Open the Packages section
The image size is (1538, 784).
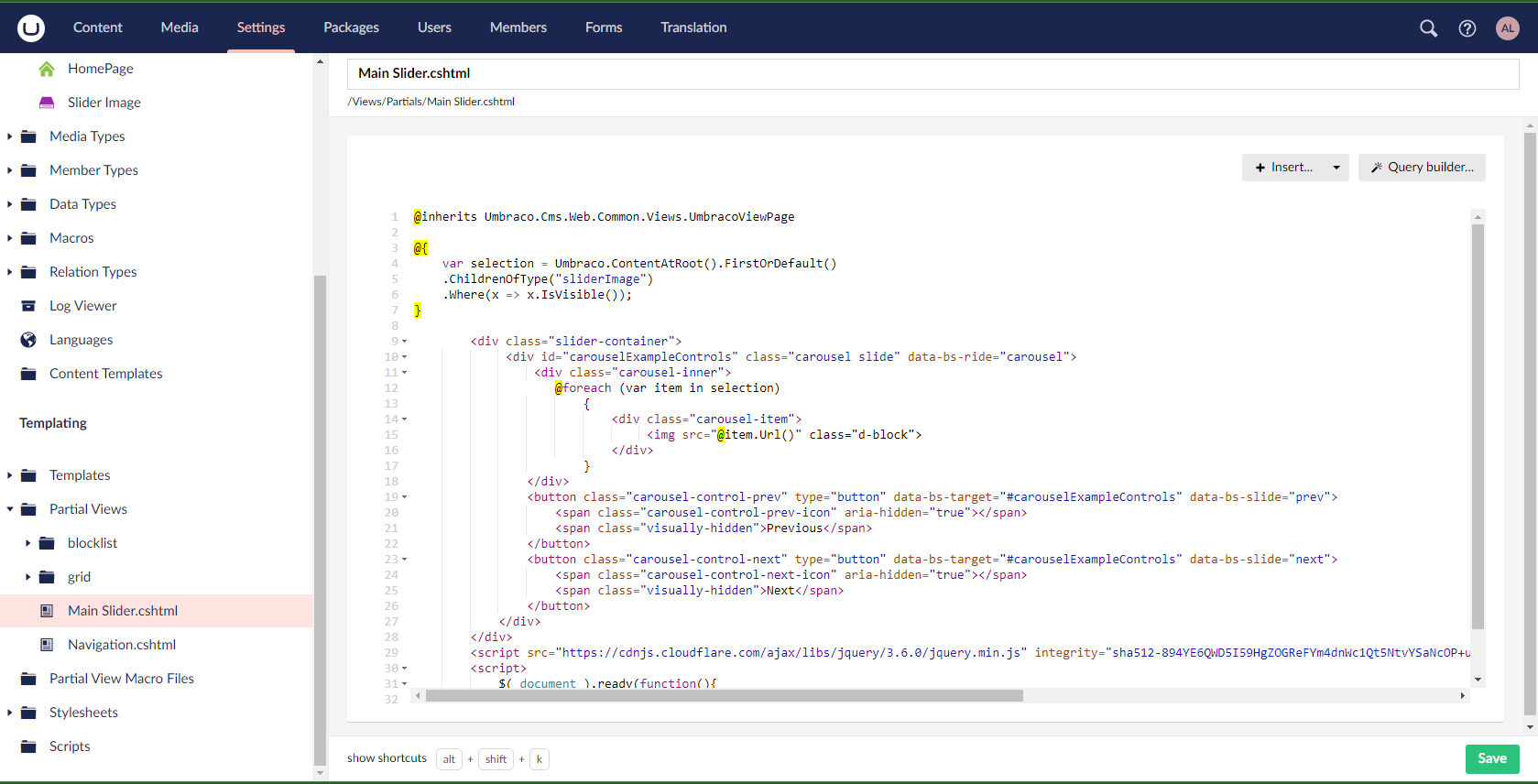click(351, 27)
